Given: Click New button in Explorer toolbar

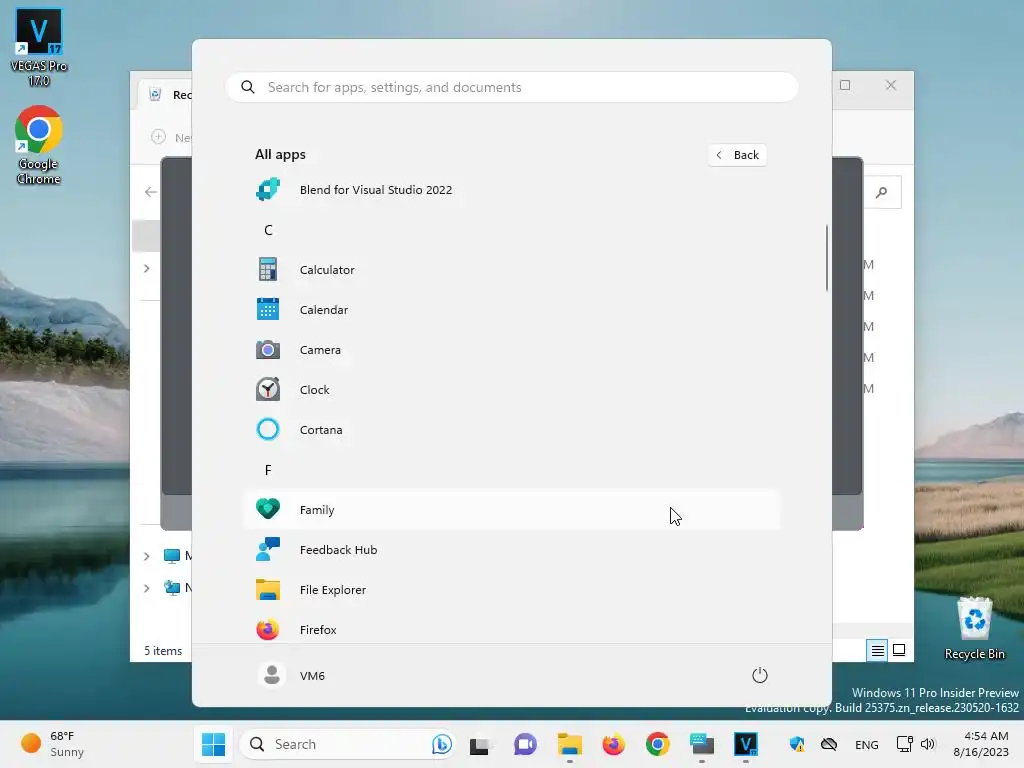Looking at the screenshot, I should [x=171, y=137].
